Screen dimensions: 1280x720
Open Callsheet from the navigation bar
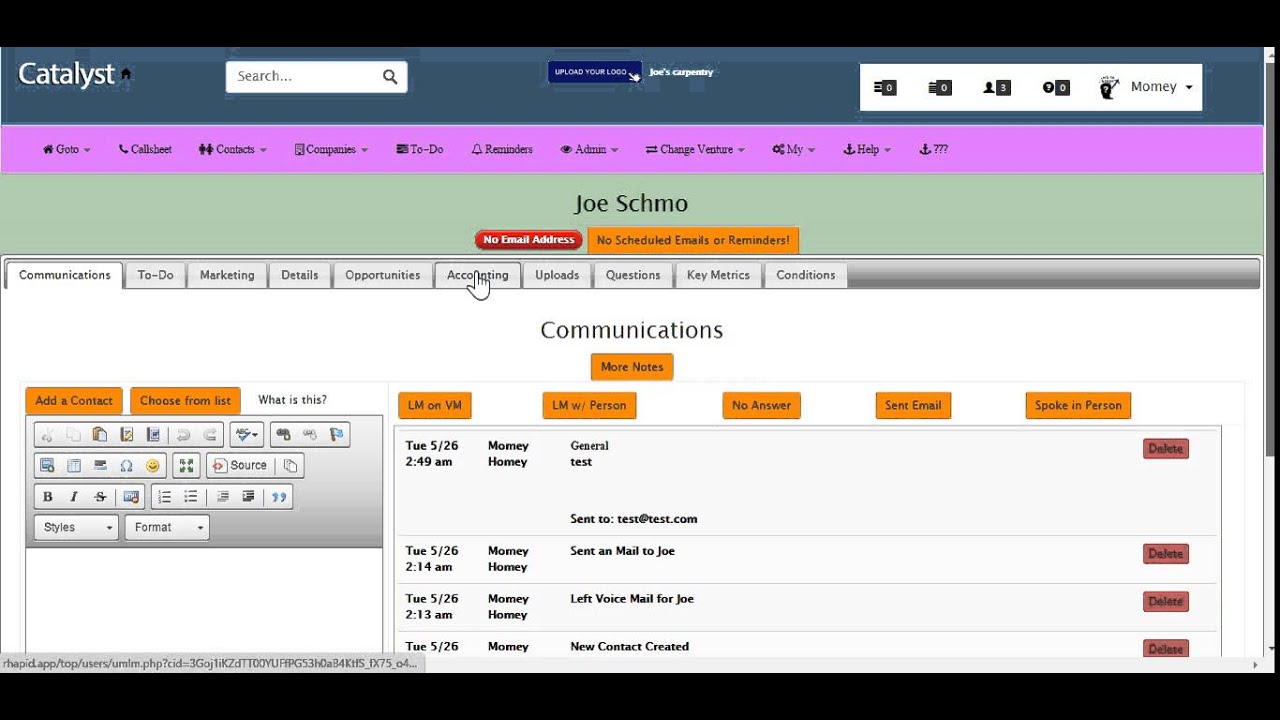pos(145,149)
